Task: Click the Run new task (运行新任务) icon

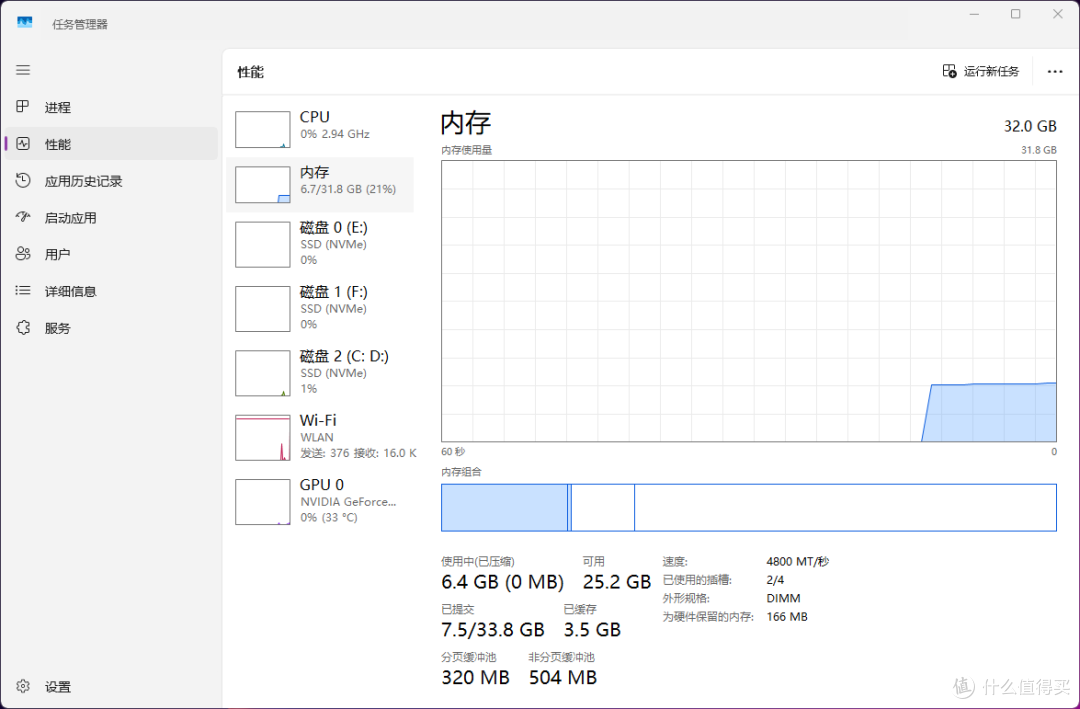Action: 949,71
